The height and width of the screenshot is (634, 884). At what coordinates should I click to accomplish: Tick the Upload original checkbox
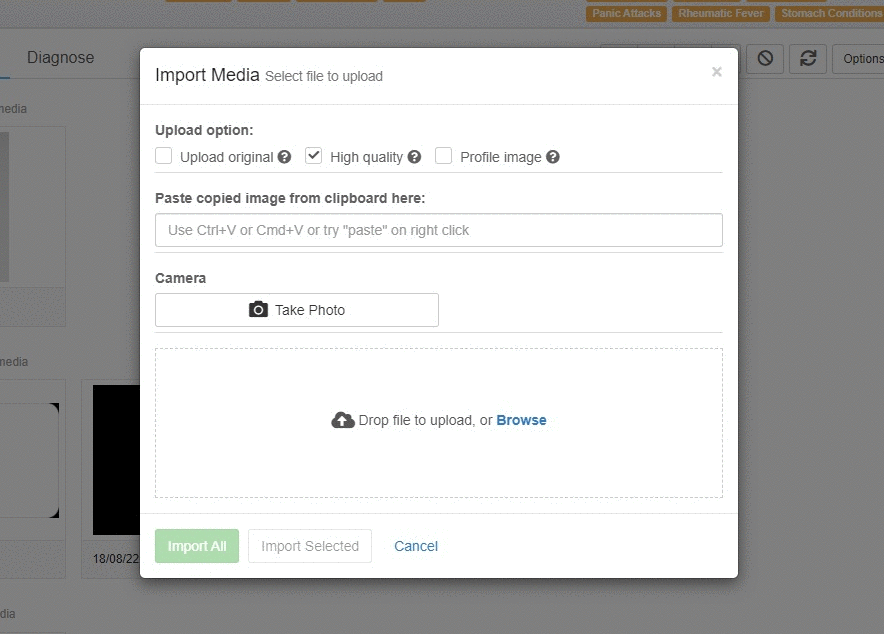click(163, 156)
